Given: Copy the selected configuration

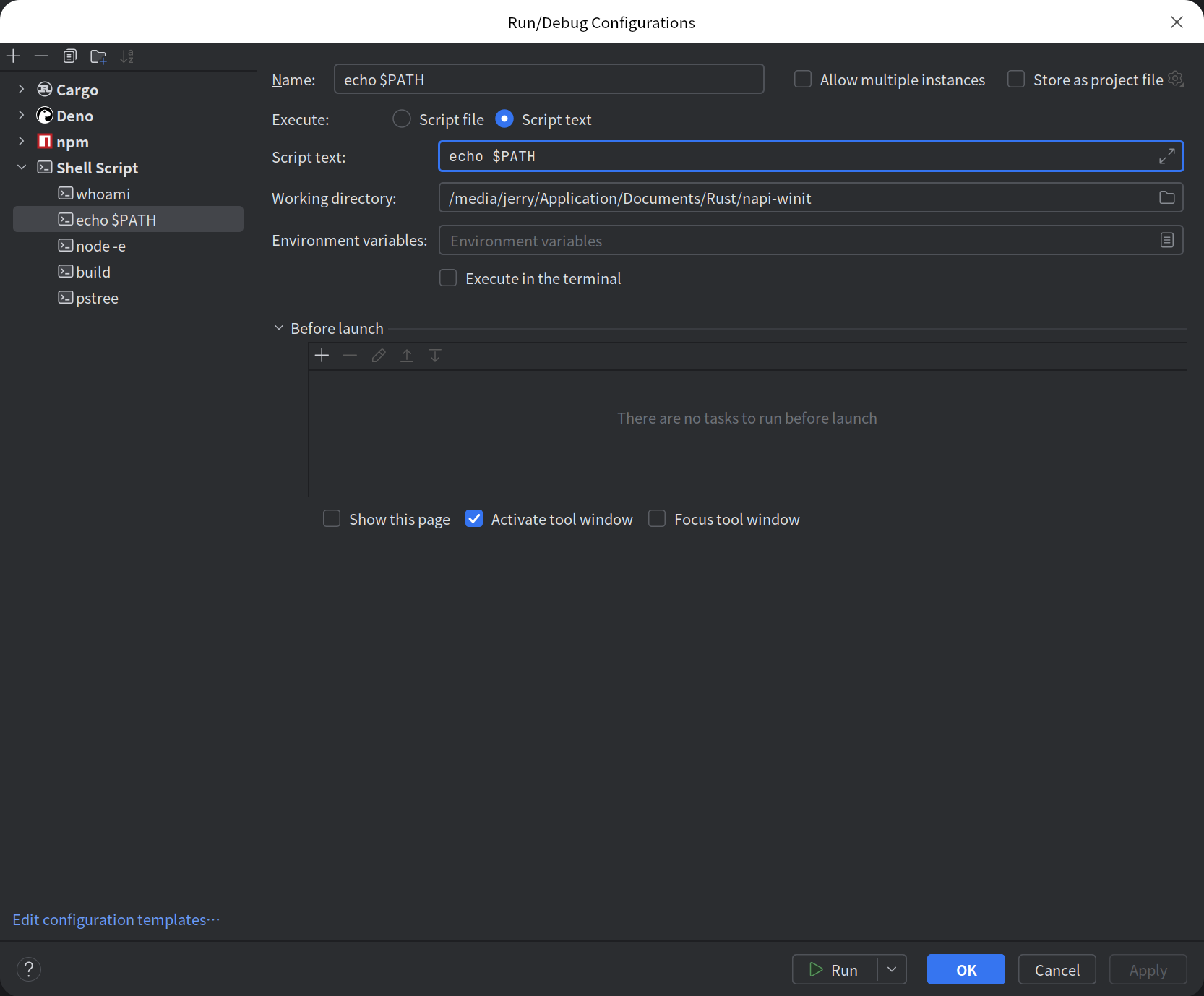Looking at the screenshot, I should point(70,56).
